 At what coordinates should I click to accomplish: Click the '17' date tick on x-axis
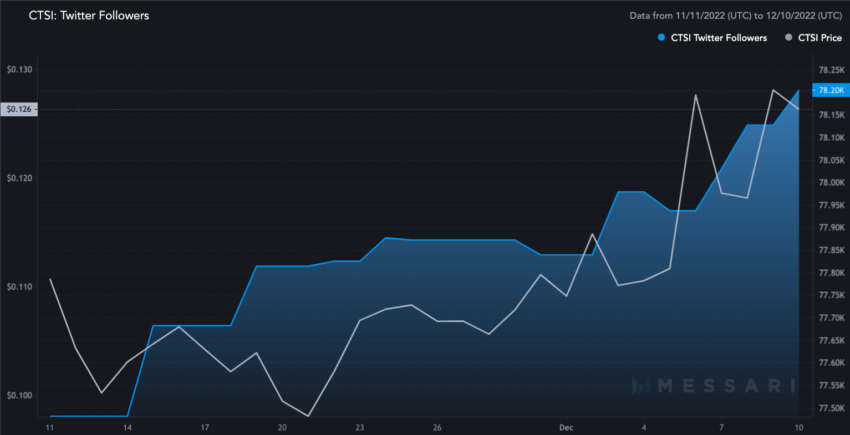(x=205, y=427)
